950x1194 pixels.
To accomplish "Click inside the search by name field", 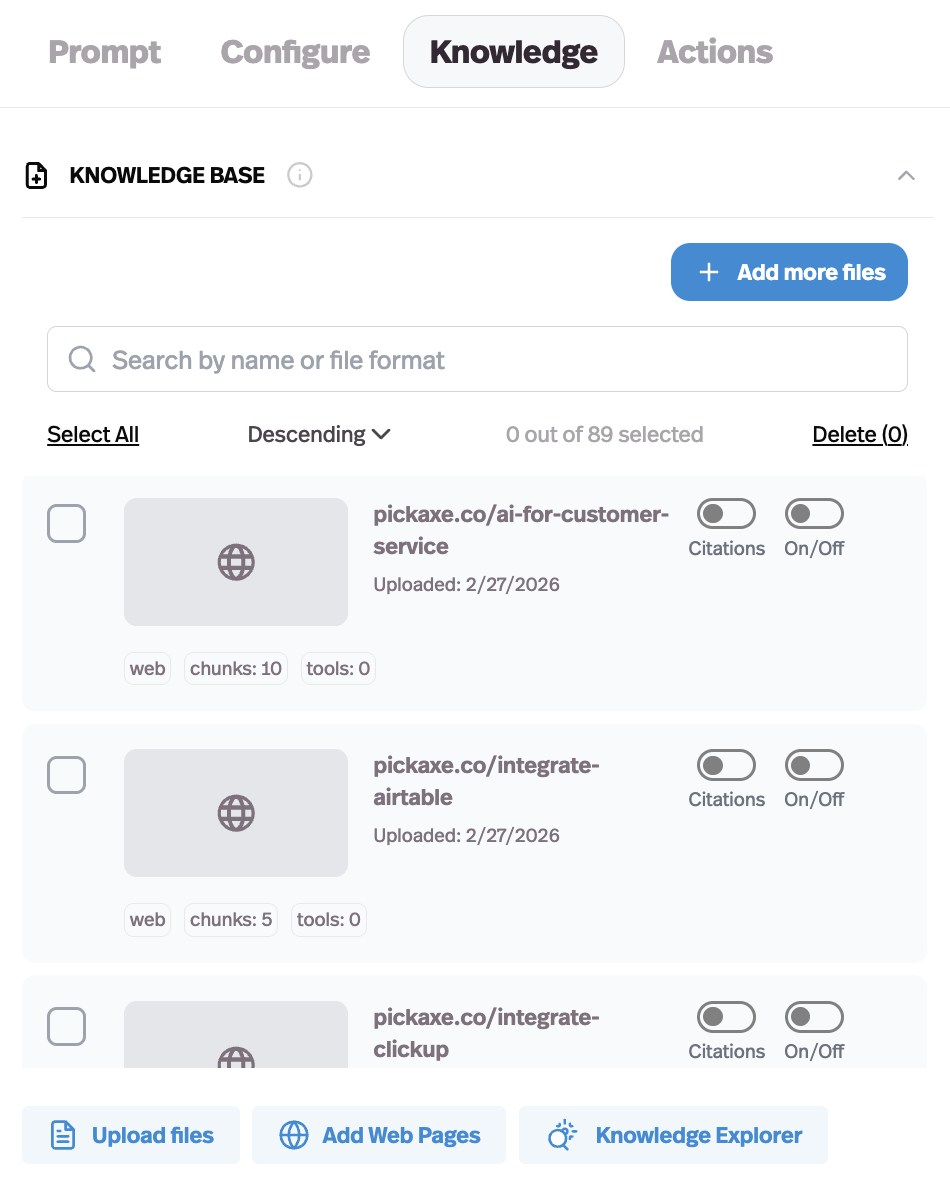I will point(400,359).
